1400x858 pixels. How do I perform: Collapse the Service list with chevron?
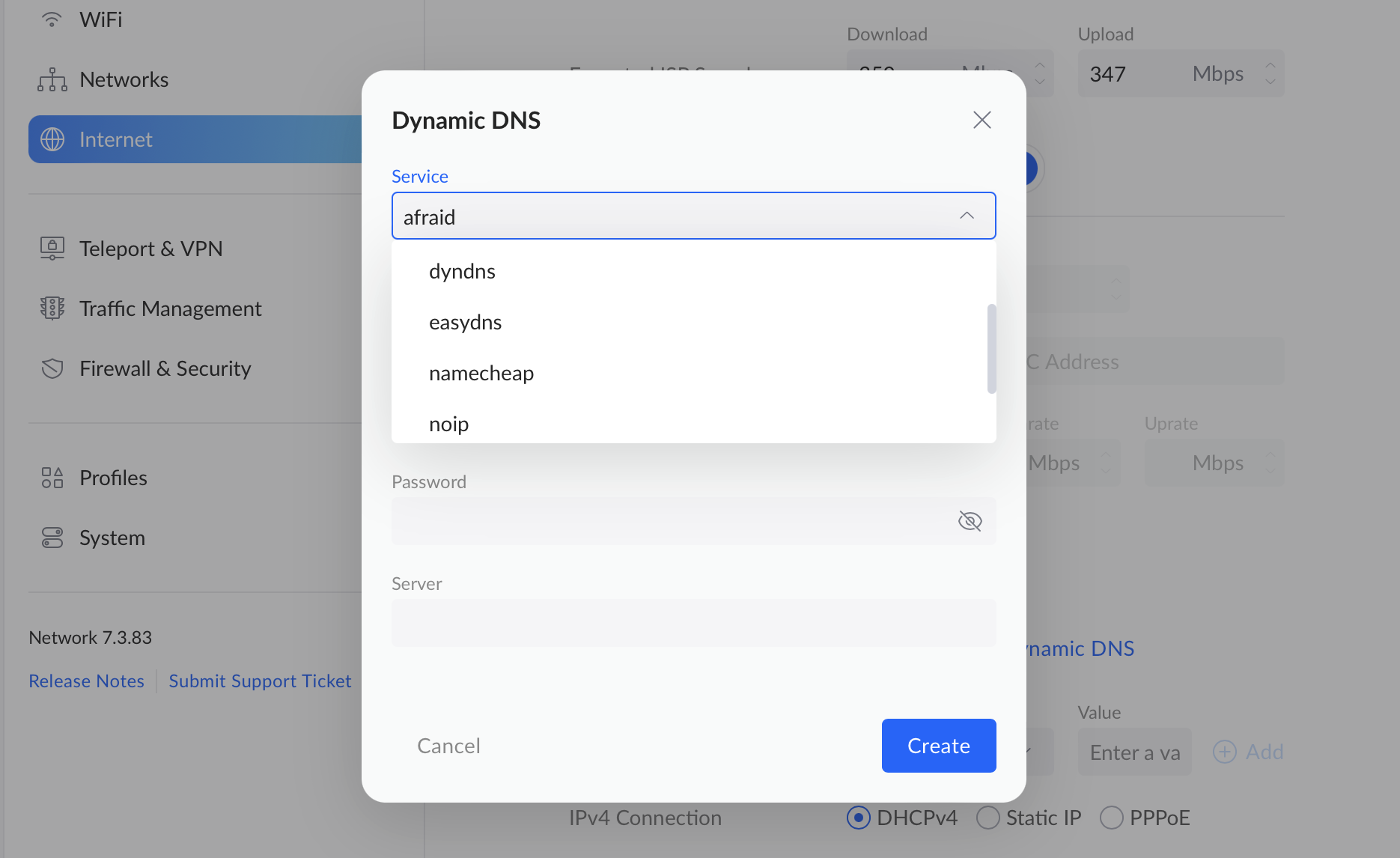967,216
